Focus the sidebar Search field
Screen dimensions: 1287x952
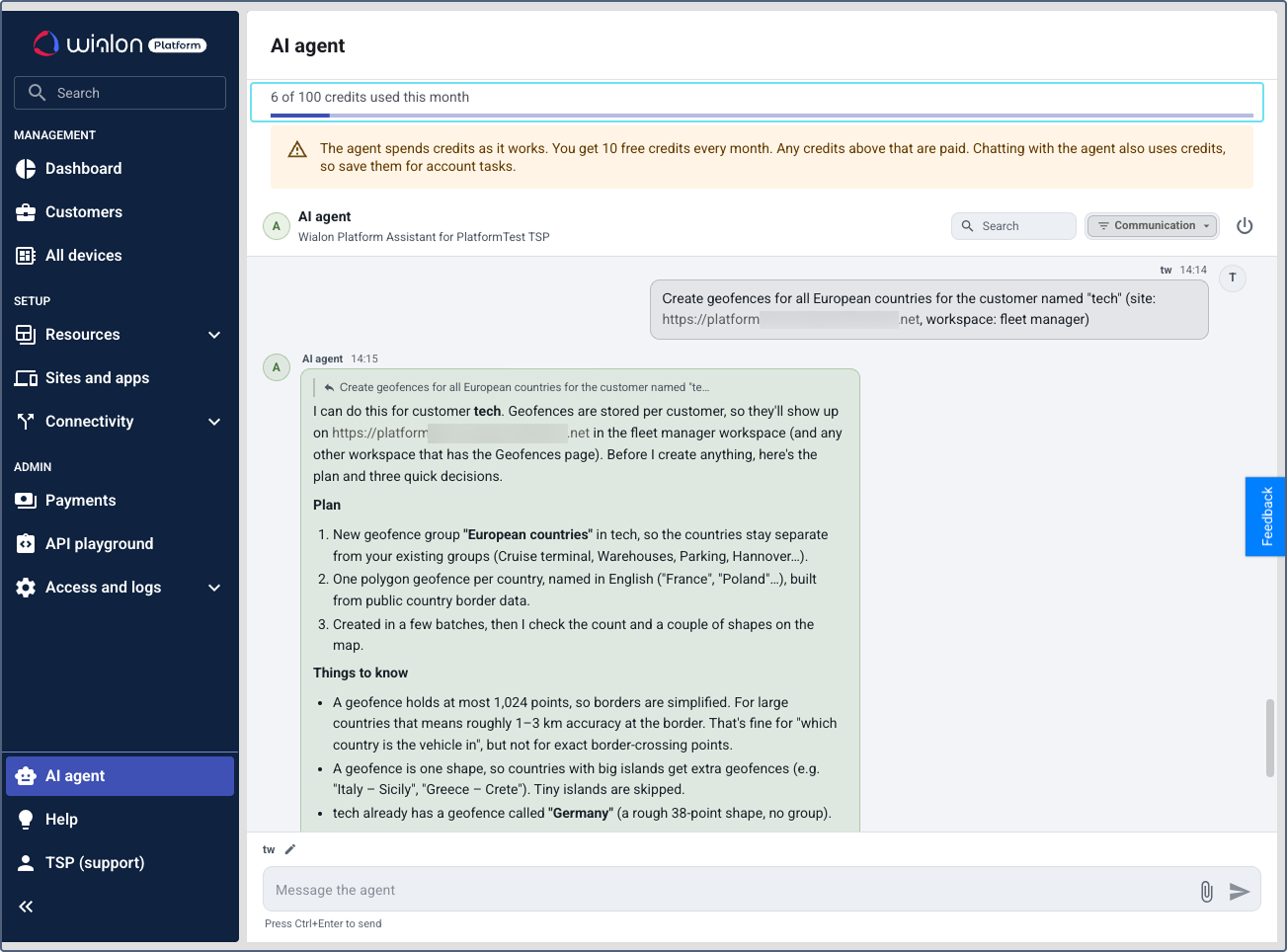pyautogui.click(x=120, y=93)
